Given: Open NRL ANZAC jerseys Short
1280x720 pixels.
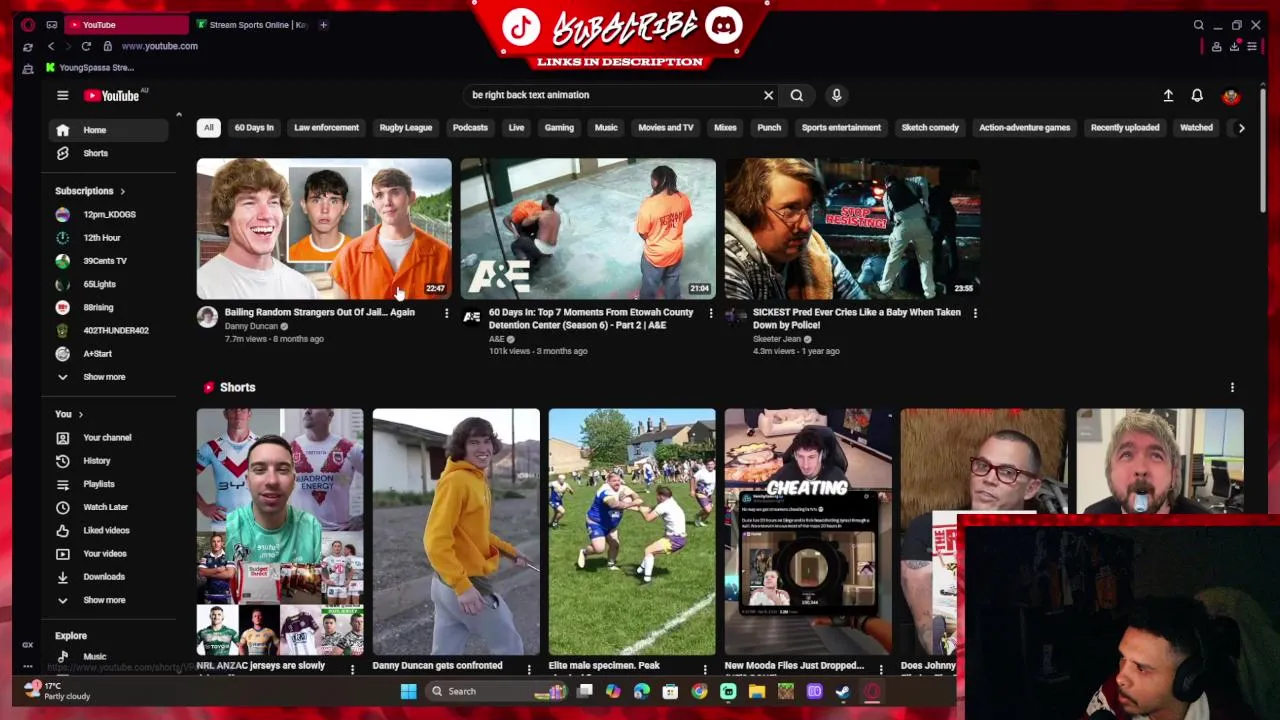Looking at the screenshot, I should (x=280, y=532).
